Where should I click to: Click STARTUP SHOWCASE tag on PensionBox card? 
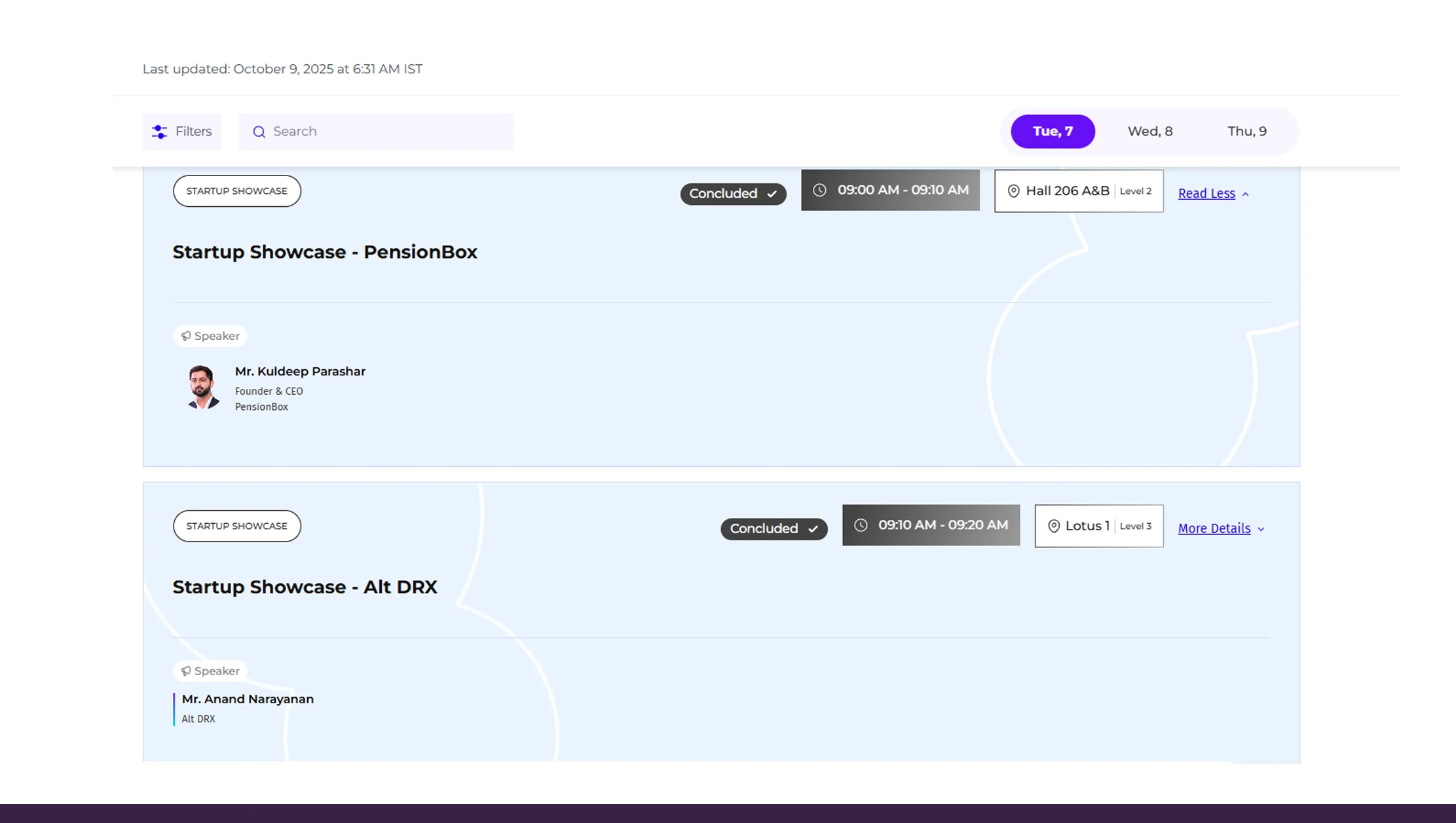(x=236, y=191)
